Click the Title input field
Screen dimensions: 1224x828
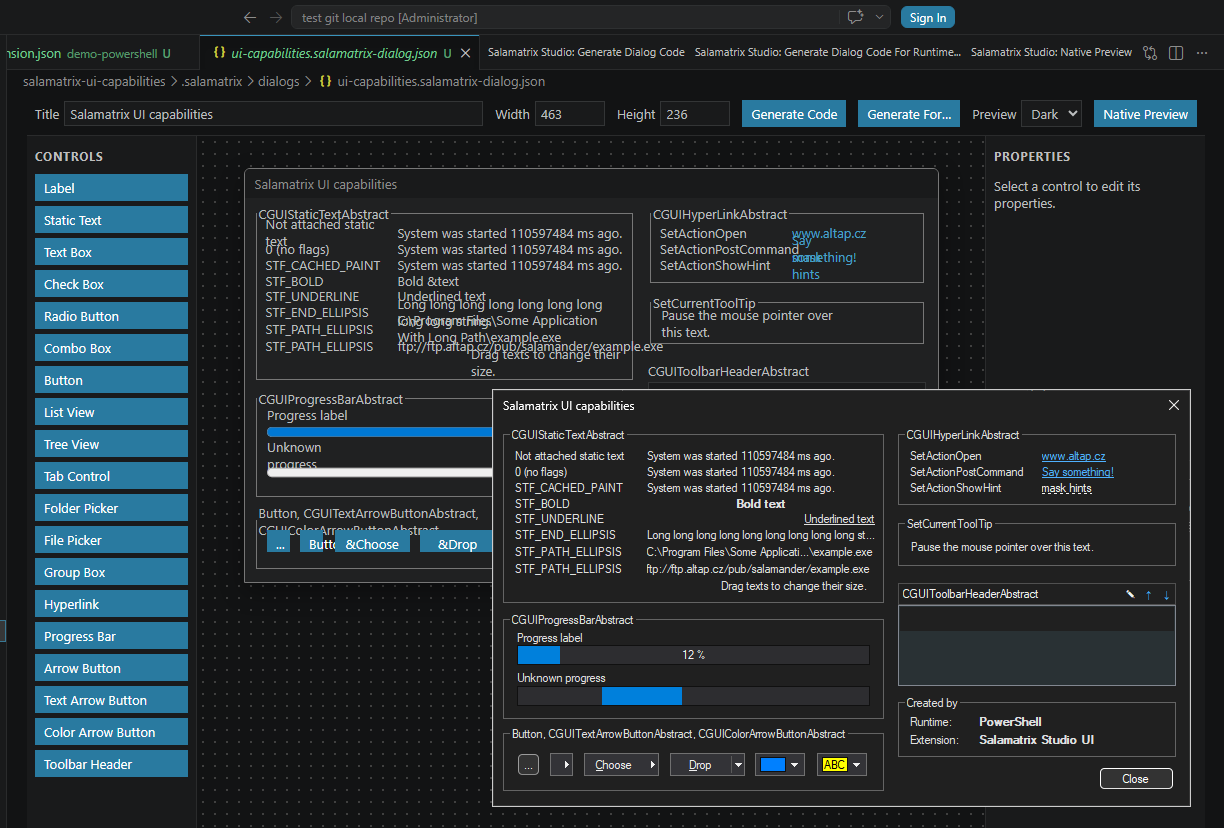coord(273,114)
